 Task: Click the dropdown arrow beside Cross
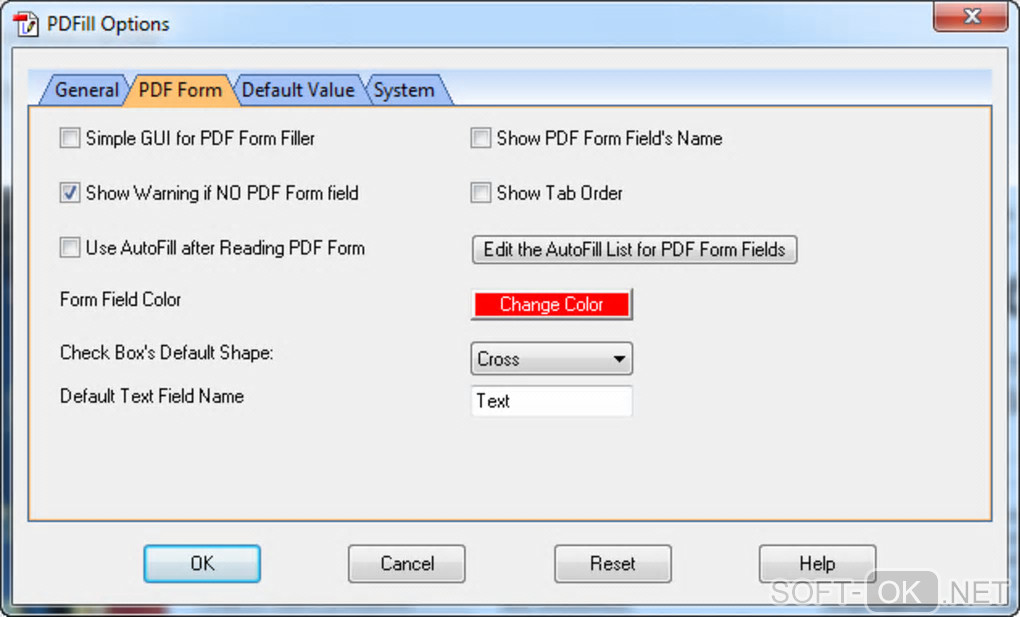pyautogui.click(x=619, y=359)
